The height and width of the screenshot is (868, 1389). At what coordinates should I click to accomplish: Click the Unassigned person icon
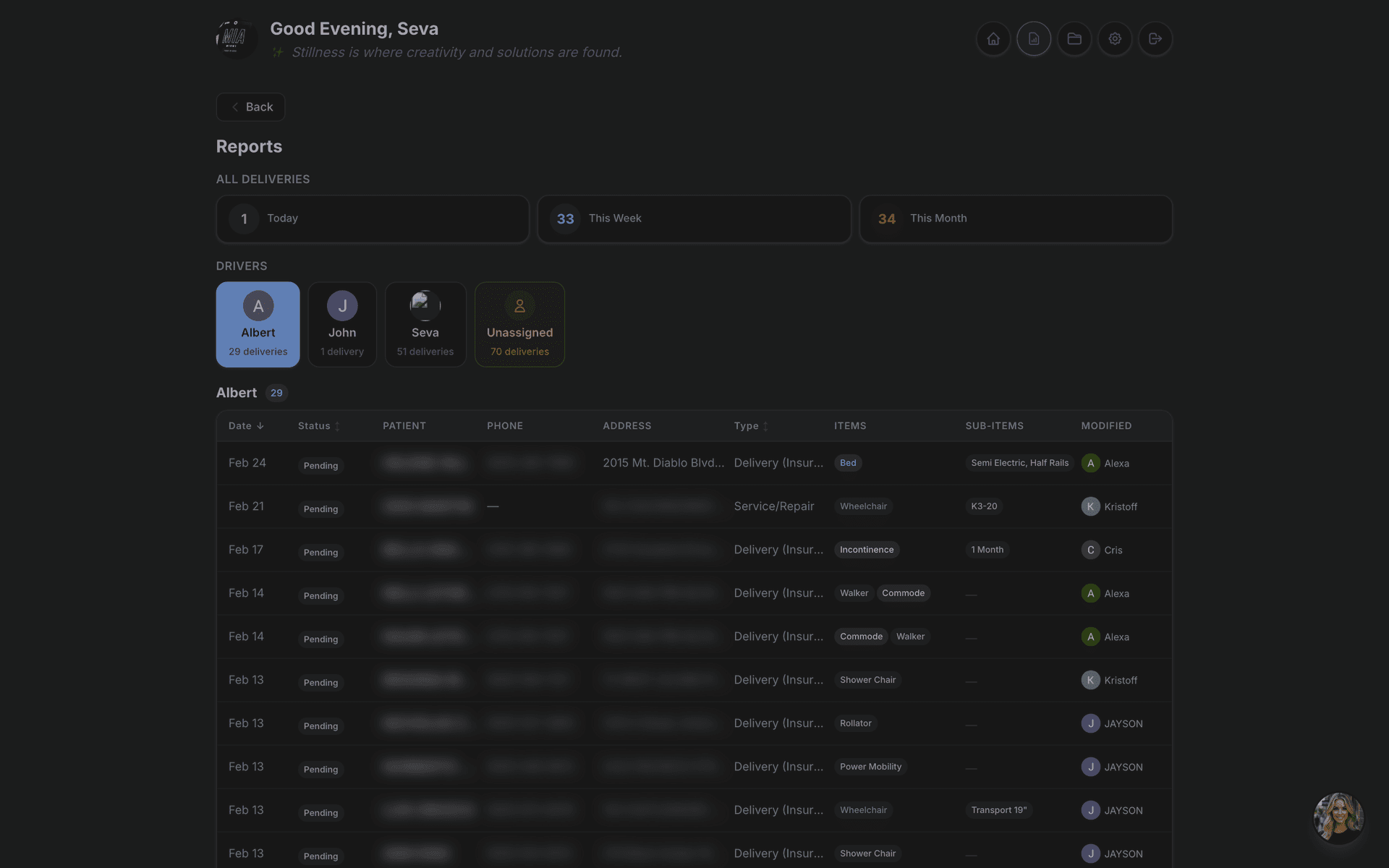[519, 305]
